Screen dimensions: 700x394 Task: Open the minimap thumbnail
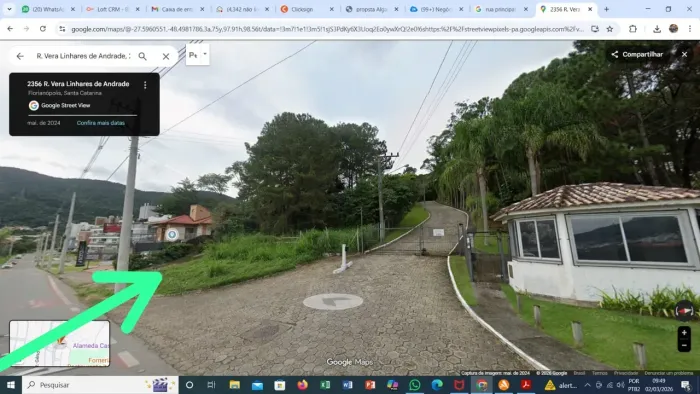tap(59, 343)
